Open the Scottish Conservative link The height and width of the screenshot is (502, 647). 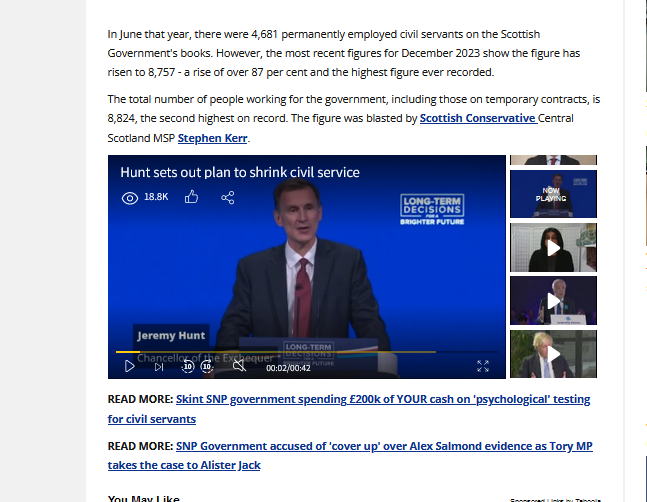click(478, 118)
